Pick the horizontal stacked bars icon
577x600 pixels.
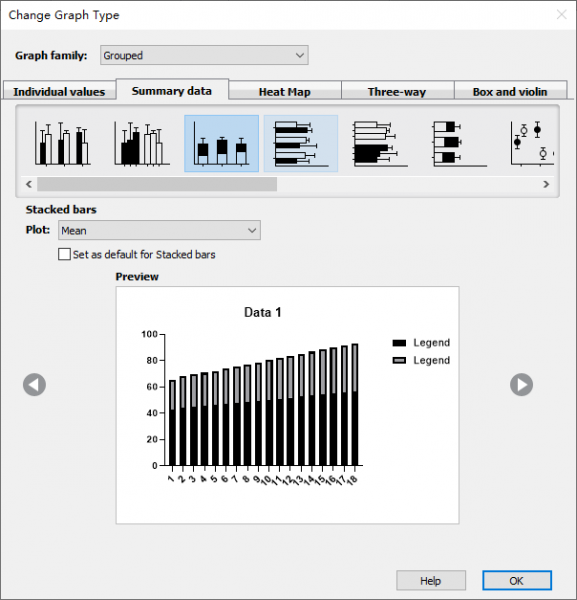(x=460, y=143)
